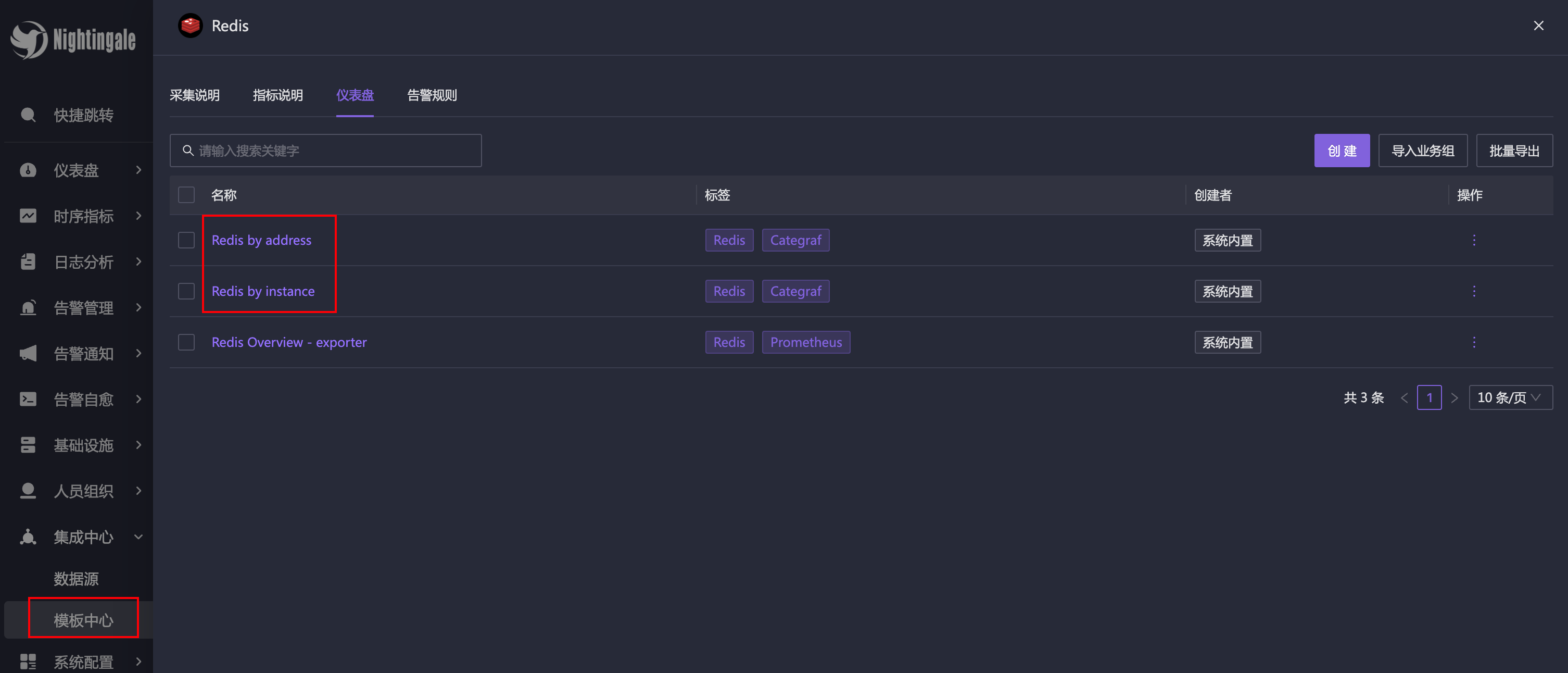1568x673 pixels.
Task: Open 人员组织 personnel organization panel
Action: click(x=80, y=490)
